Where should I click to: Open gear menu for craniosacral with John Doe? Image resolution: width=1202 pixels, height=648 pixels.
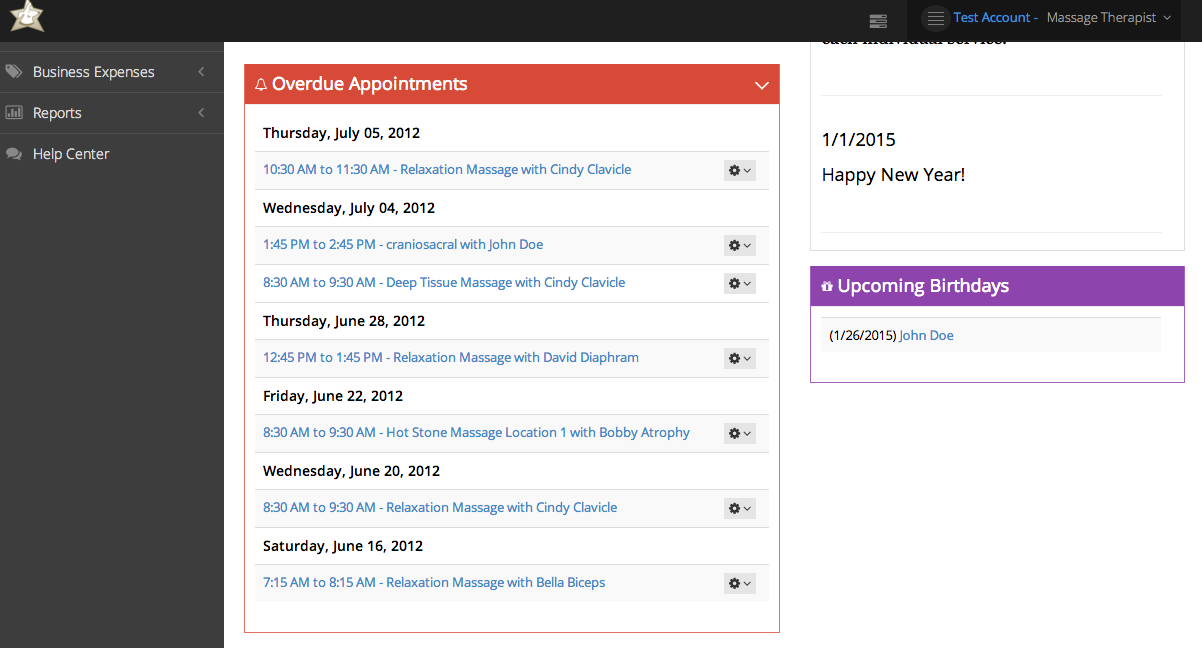point(739,246)
